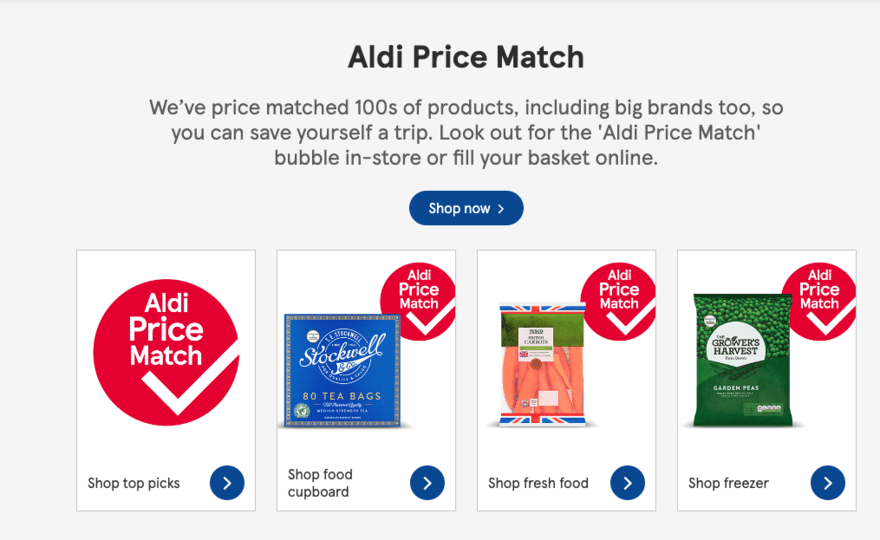Screen dimensions: 880x540
Task: Open the Shop fresh food arrow button
Action: pyautogui.click(x=627, y=483)
